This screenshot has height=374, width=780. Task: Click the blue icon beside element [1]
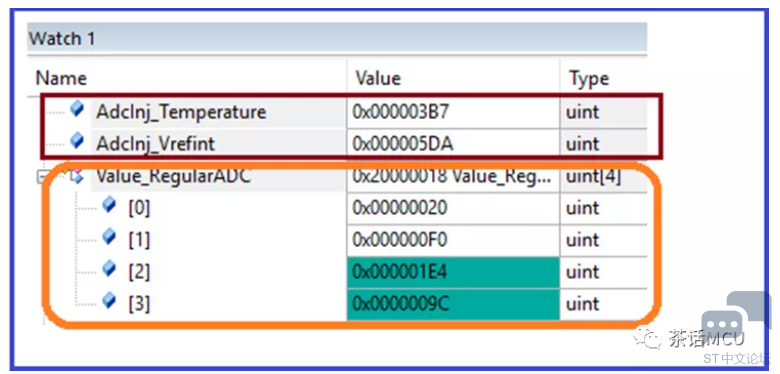(x=109, y=237)
